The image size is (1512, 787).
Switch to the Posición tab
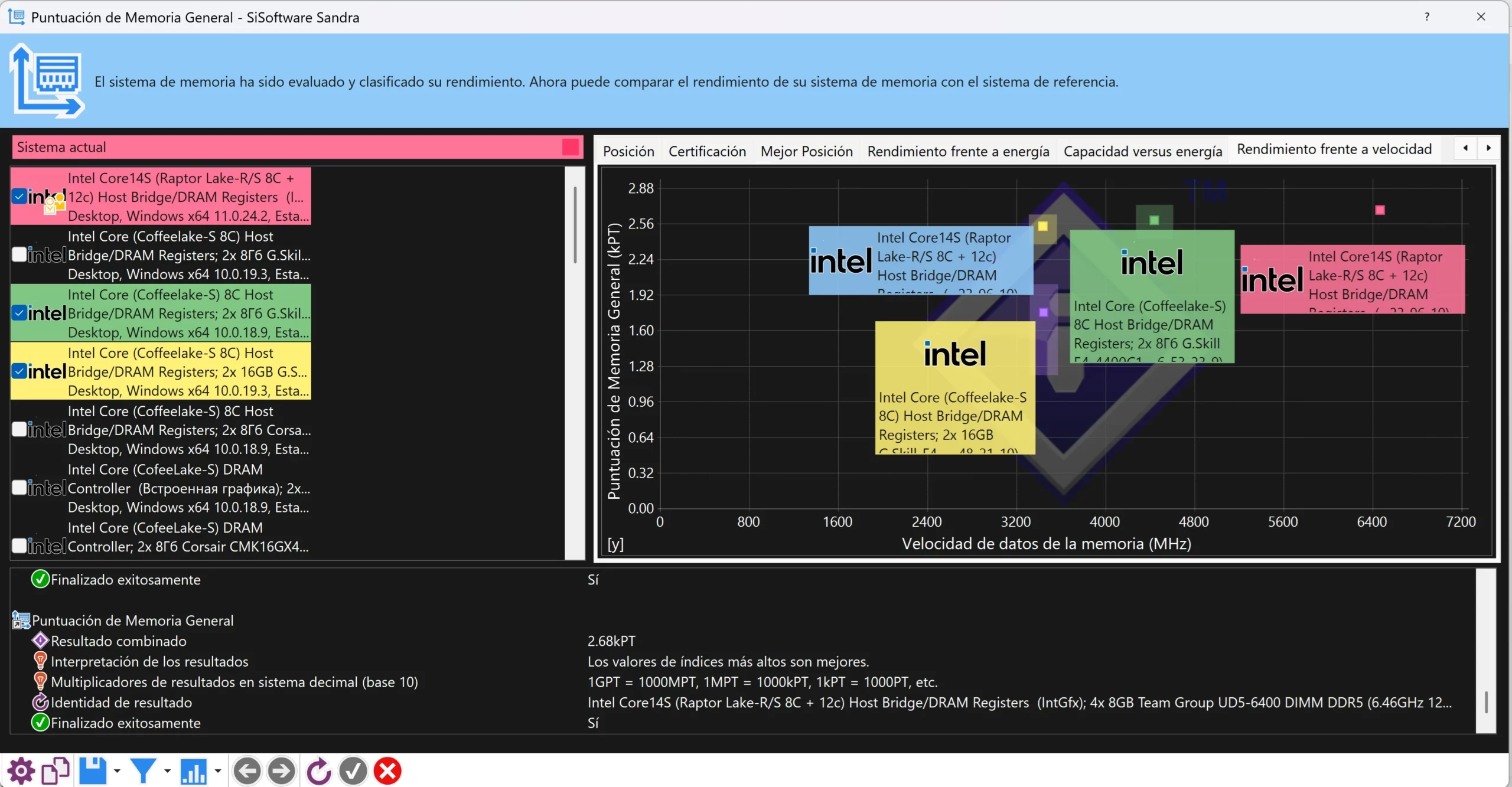coord(628,151)
